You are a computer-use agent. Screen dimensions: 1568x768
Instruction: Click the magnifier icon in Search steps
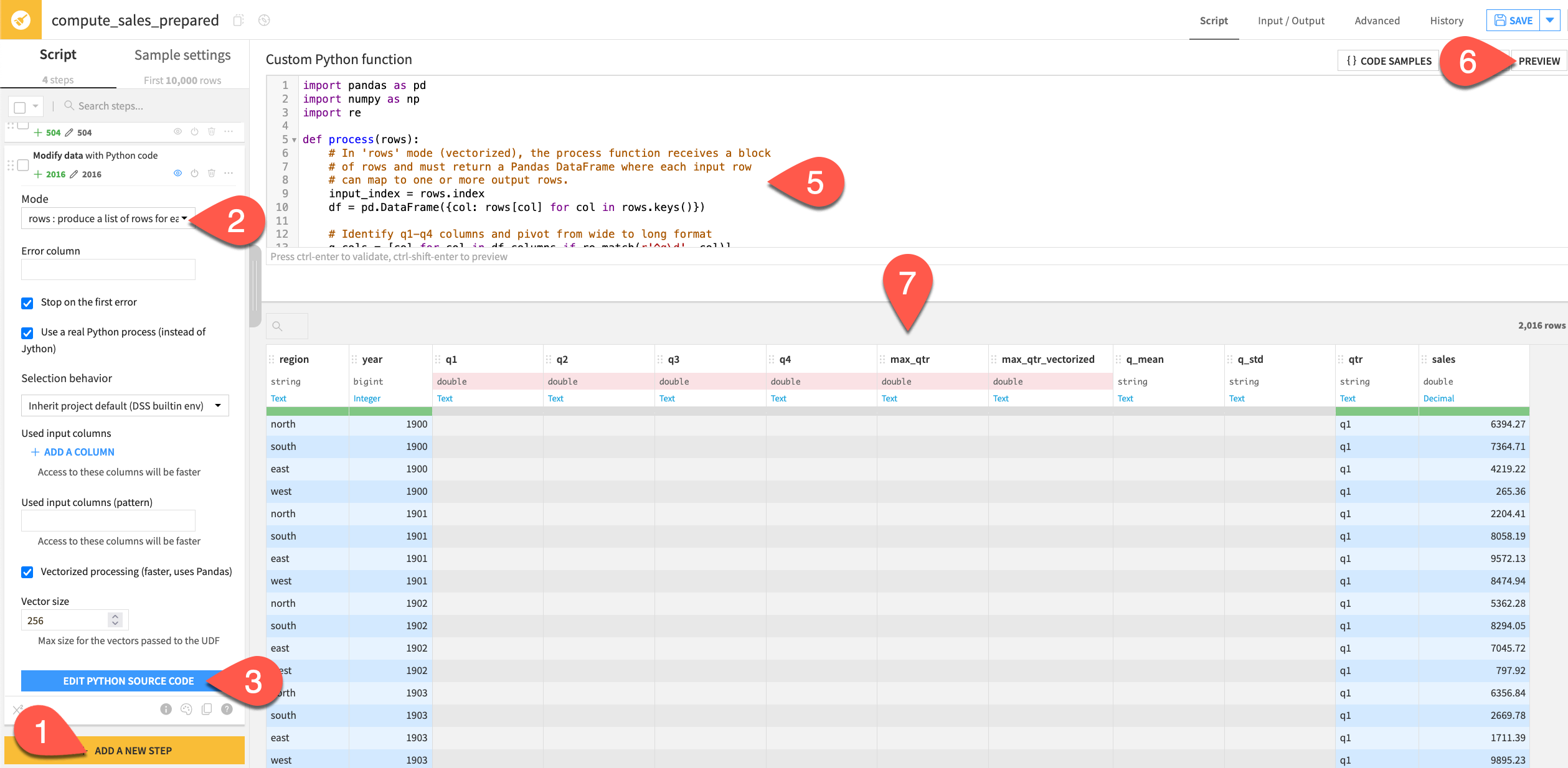pos(69,106)
